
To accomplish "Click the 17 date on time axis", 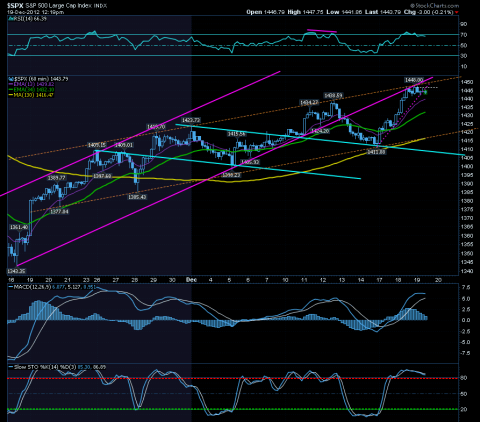I will [x=379, y=280].
